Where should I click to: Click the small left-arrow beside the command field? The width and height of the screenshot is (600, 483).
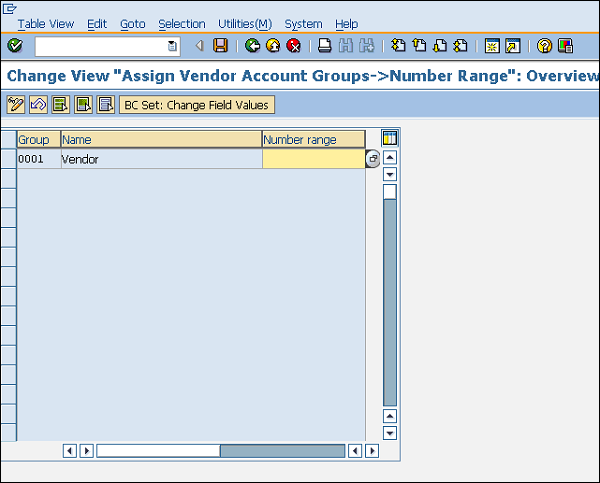click(199, 46)
